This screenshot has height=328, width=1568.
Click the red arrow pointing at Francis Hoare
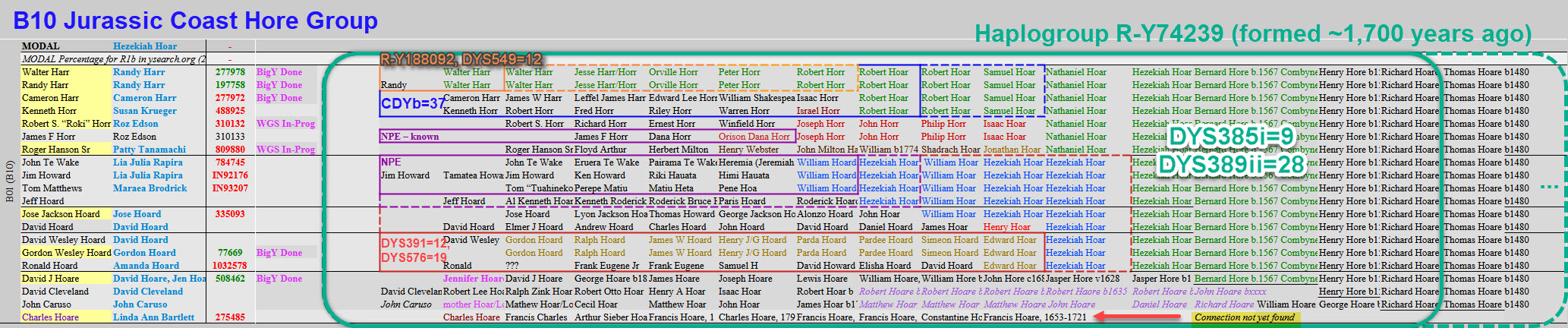coord(1137,317)
